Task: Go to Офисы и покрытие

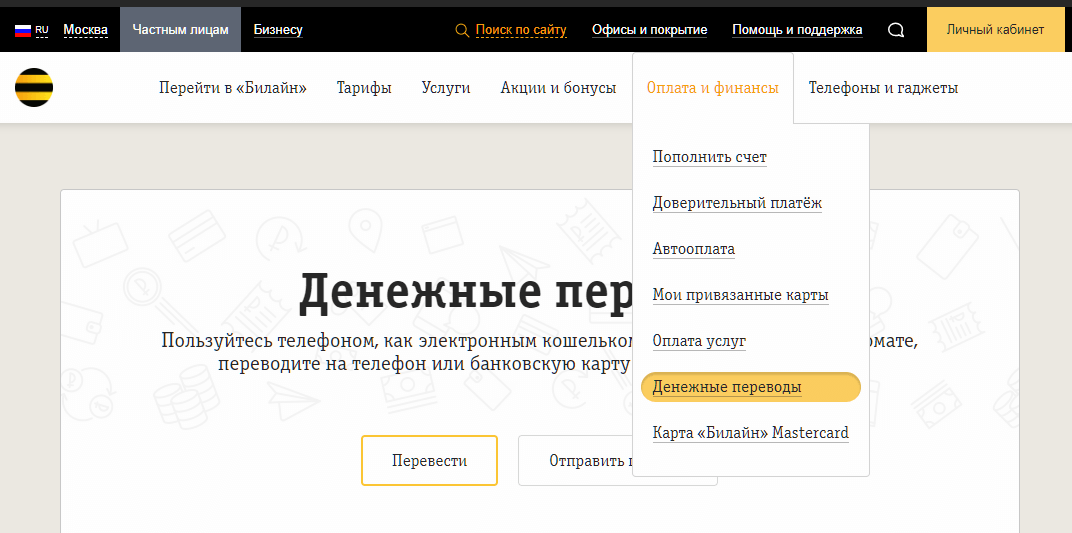Action: tap(649, 30)
